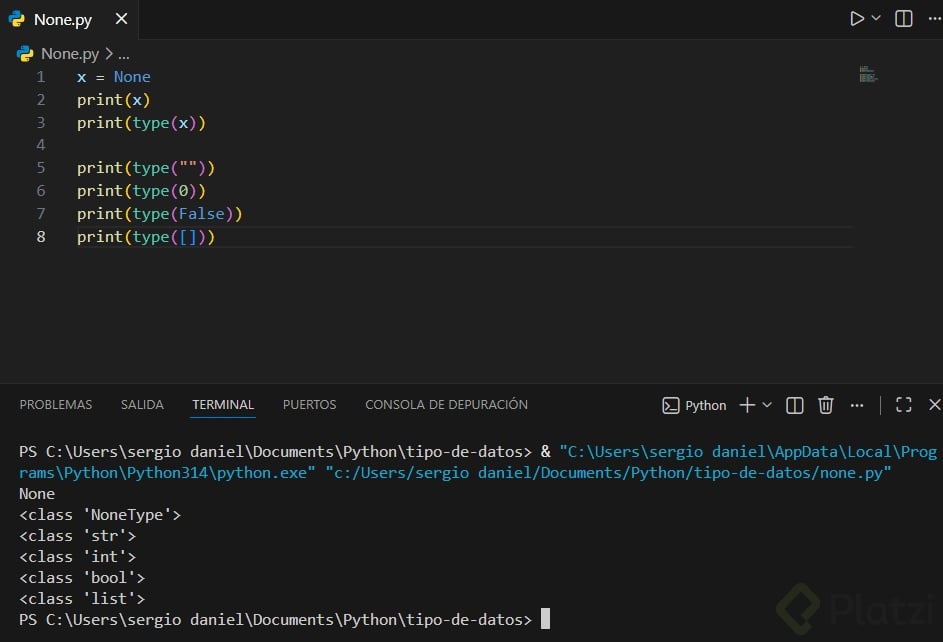The height and width of the screenshot is (642, 943).
Task: Maximize the terminal panel size
Action: (x=904, y=405)
